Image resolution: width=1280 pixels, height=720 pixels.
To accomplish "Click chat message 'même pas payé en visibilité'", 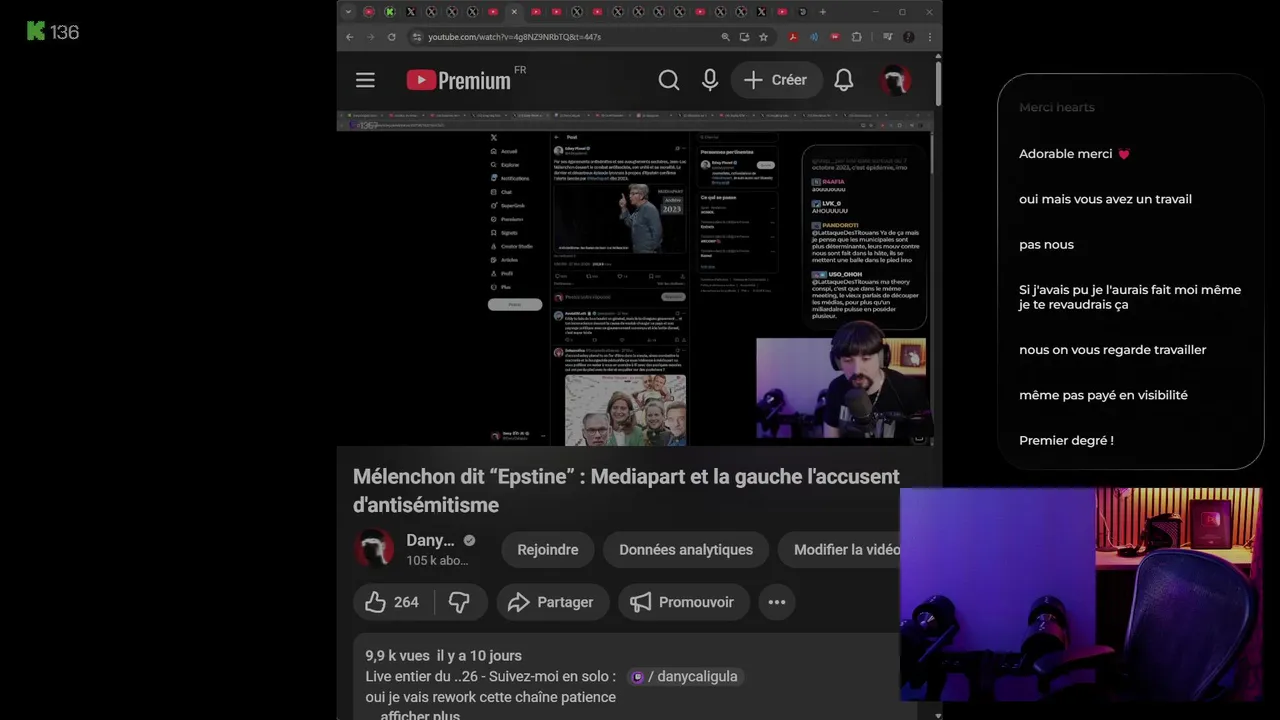I will click(1103, 396).
